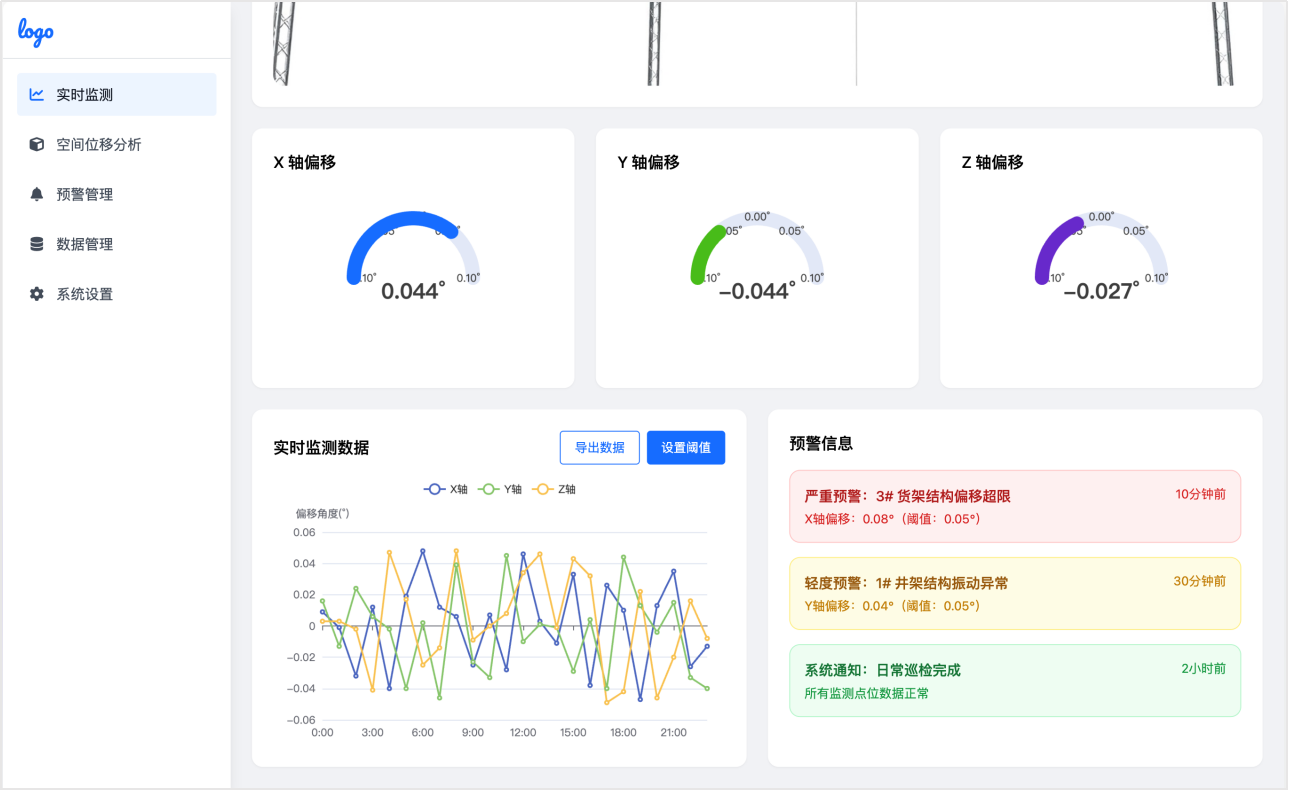The height and width of the screenshot is (791, 1289).
Task: Click 所有监测点位数据正常 text
Action: tap(866, 693)
